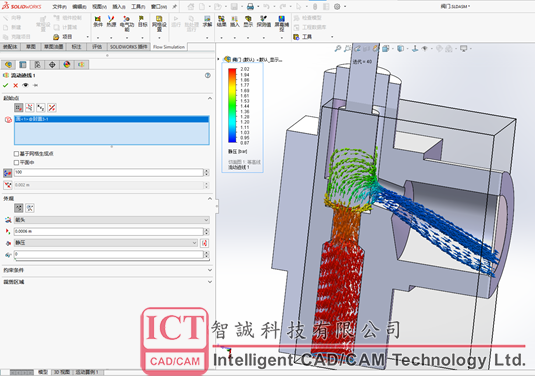The height and width of the screenshot is (376, 535).
Task: Toggle preview with the eye icon
Action: pos(25,85)
